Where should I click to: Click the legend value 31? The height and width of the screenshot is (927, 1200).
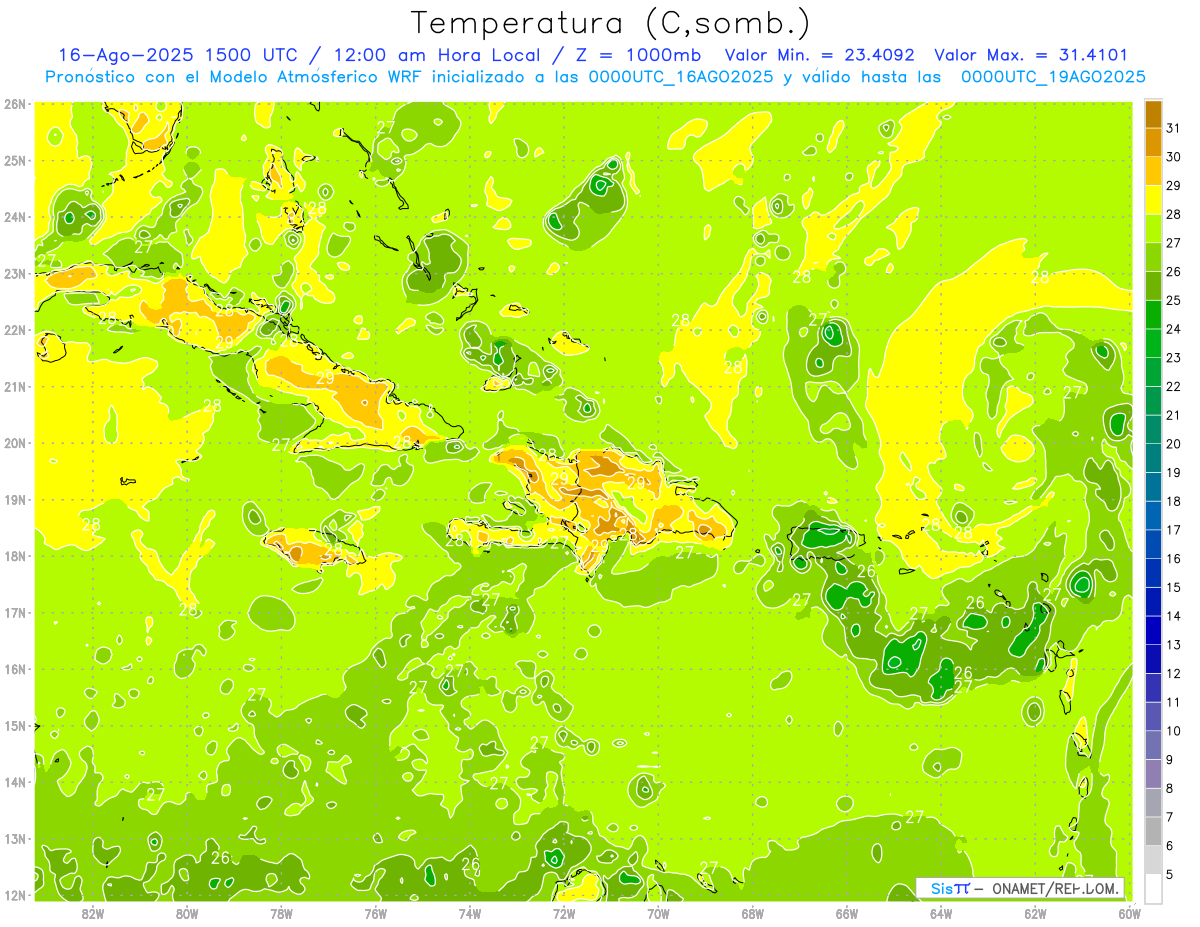pyautogui.click(x=1174, y=128)
